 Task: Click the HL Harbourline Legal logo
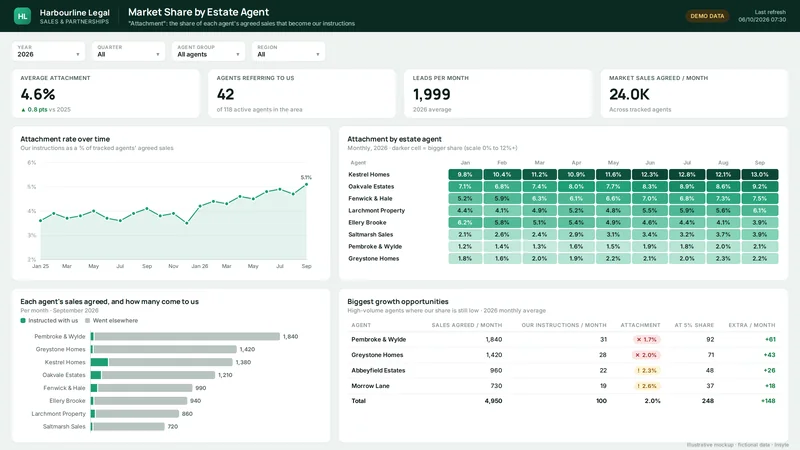(22, 16)
